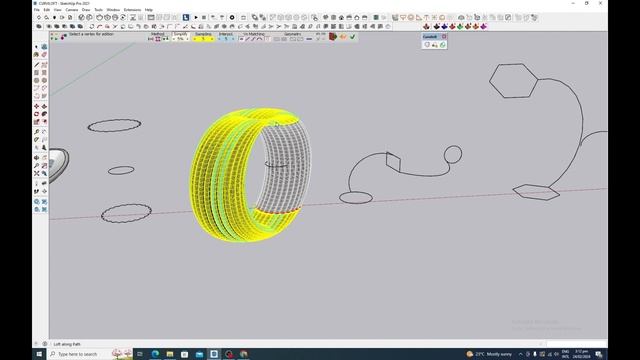Click the blue plugin icon in colored row
This screenshot has height=360, width=640.
click(444, 27)
